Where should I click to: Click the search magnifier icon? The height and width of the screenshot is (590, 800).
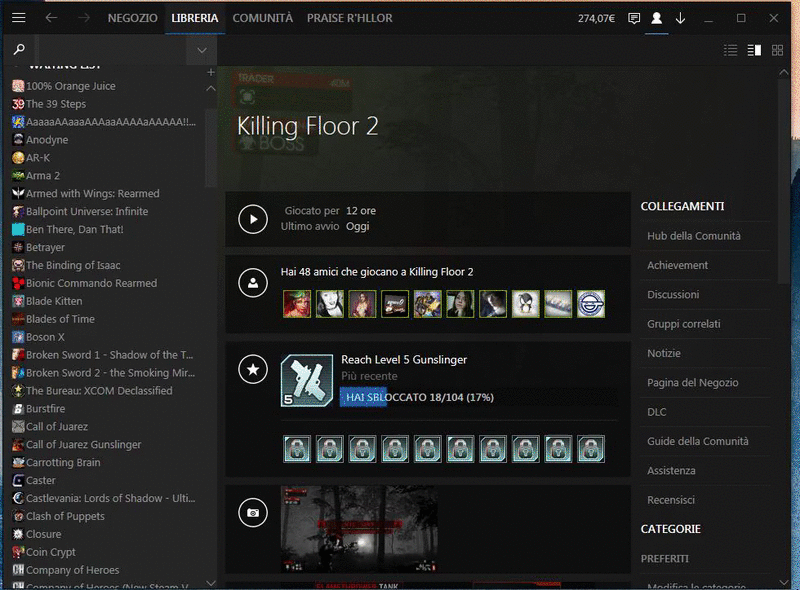click(19, 49)
